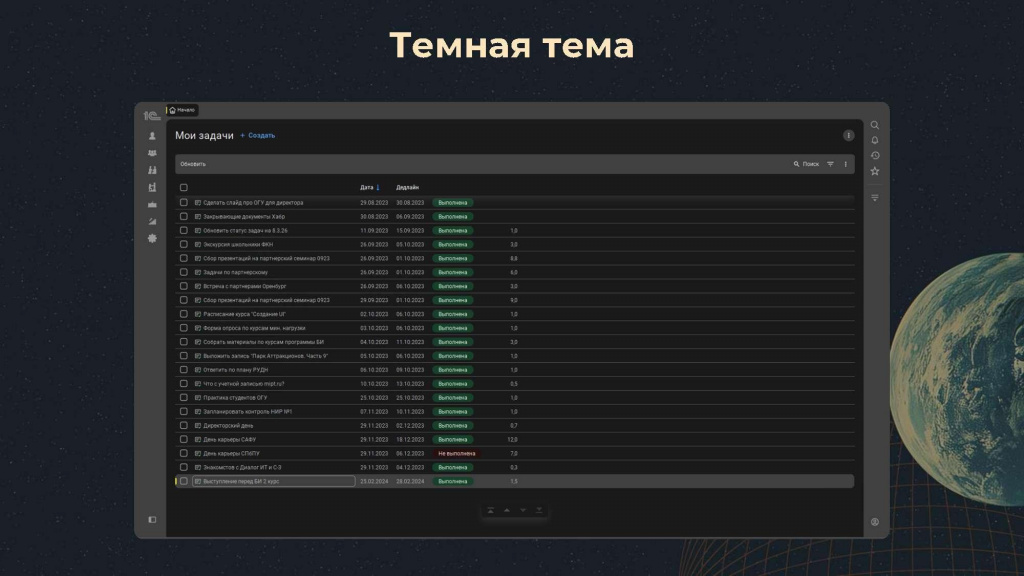Viewport: 1024px width, 576px height.
Task: Open task Собрать материалы по курсам программы БИ
Action: tap(263, 342)
